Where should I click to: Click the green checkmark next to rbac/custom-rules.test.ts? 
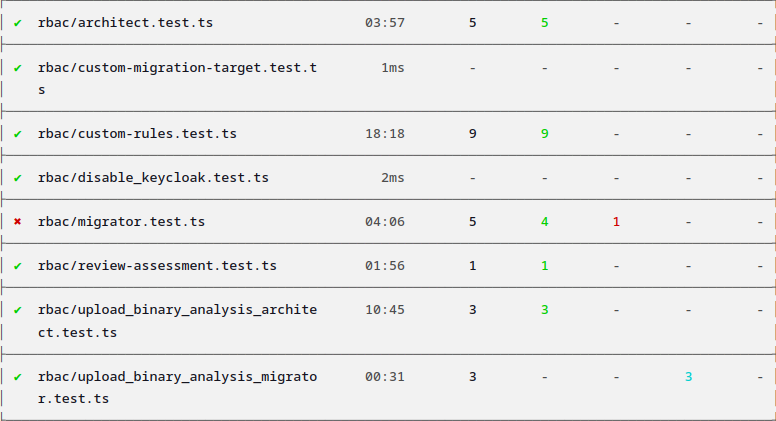[18, 133]
